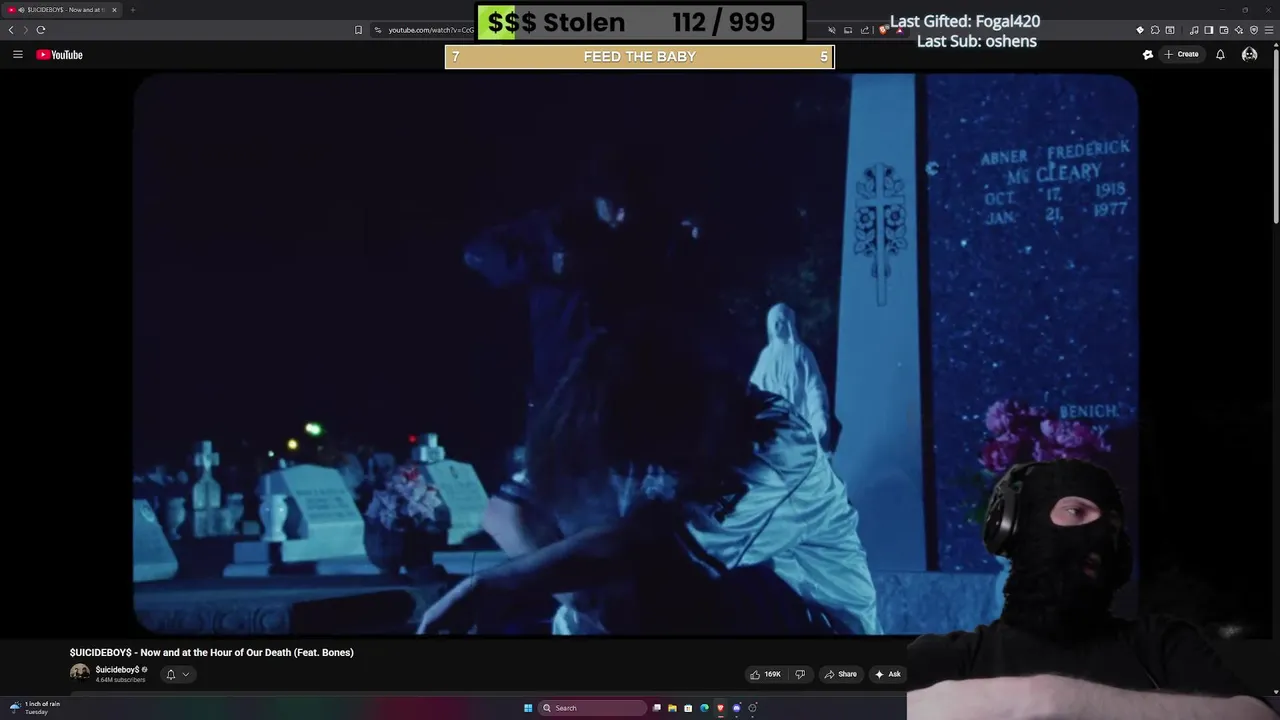Image resolution: width=1280 pixels, height=720 pixels.
Task: Open the Brave Shields lion icon
Action: click(x=884, y=30)
